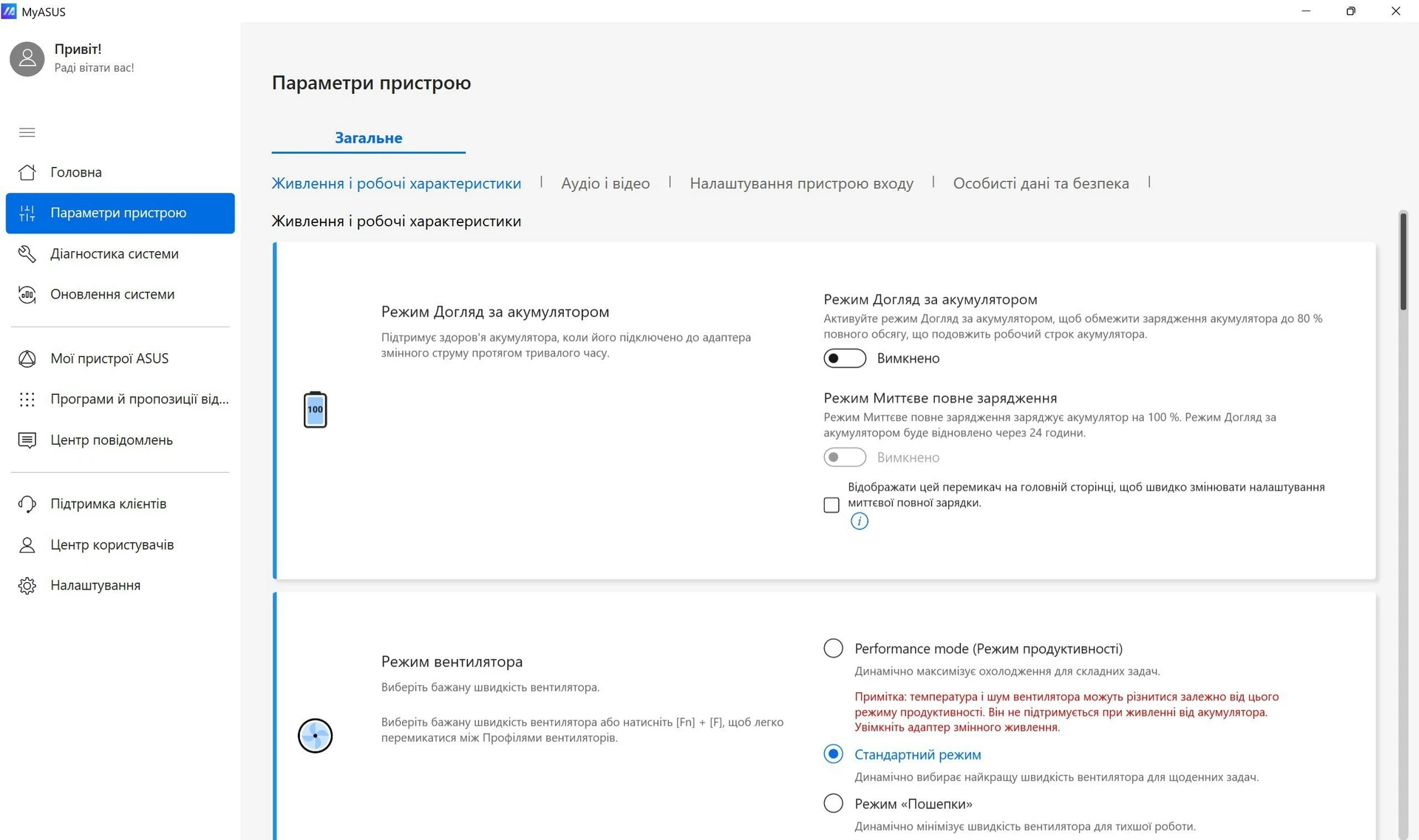Open Центр повідомлень page

point(120,440)
